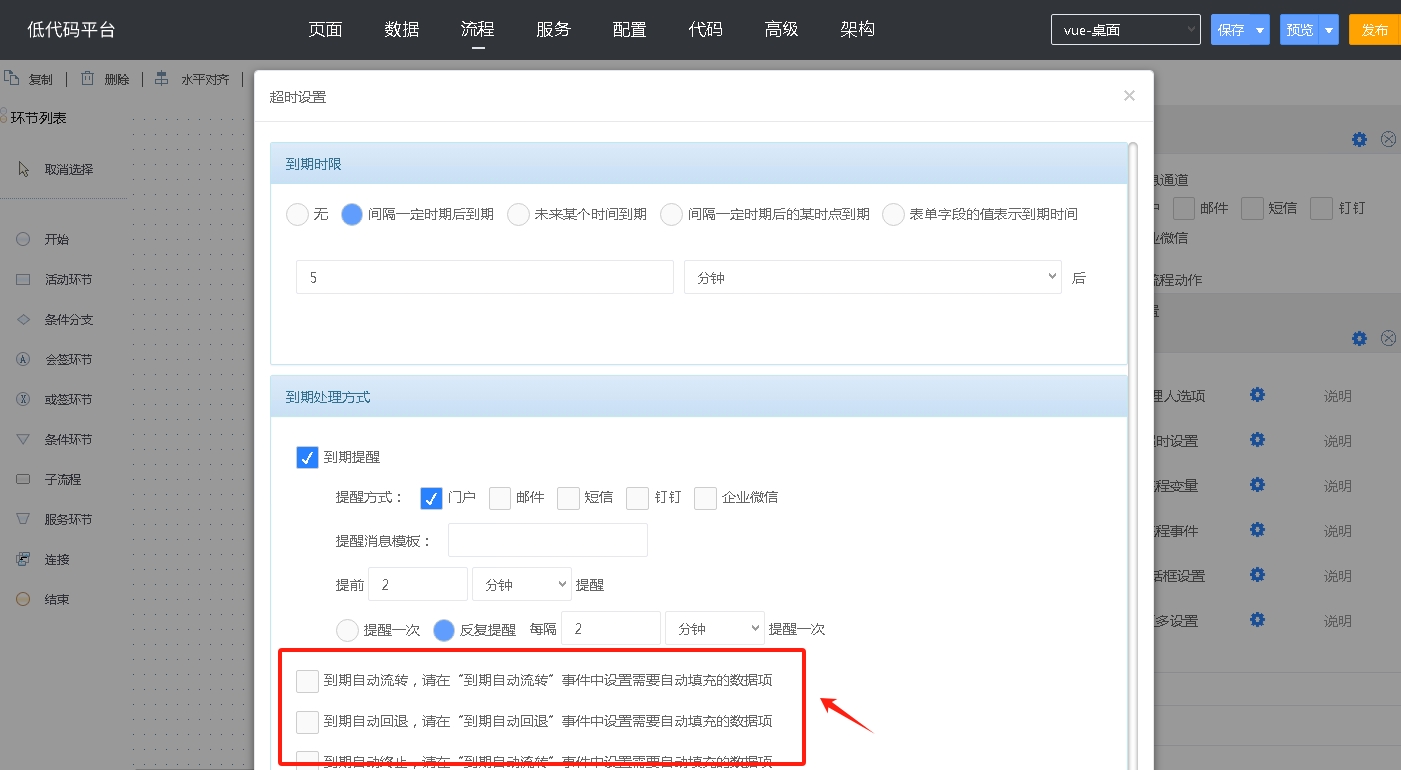Viewport: 1401px width, 770px height.
Task: Pick the 会签环节 node icon
Action: [x=23, y=359]
